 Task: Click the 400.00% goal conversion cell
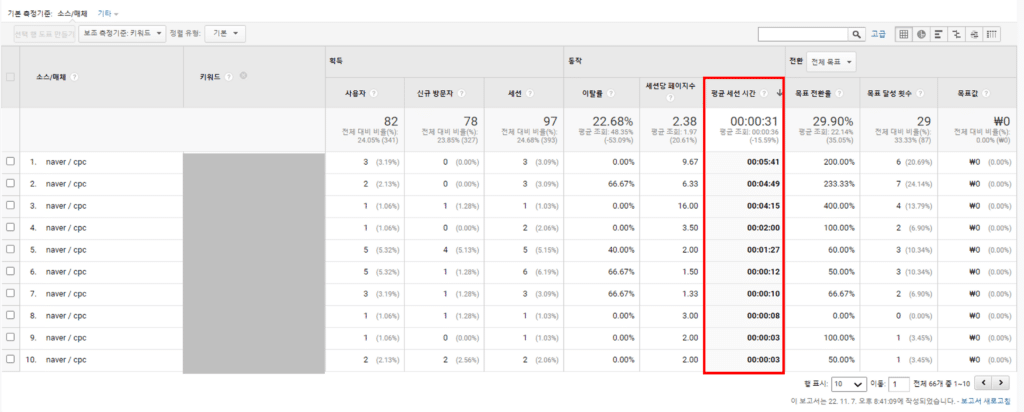click(840, 206)
